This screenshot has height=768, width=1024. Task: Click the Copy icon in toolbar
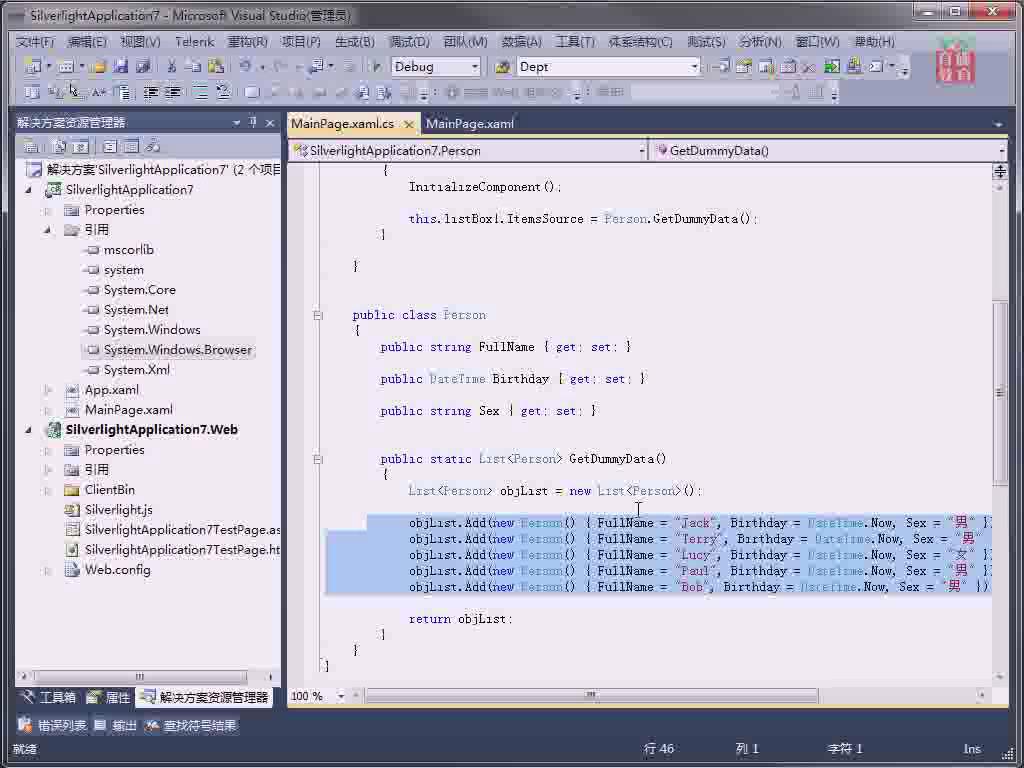coord(193,66)
